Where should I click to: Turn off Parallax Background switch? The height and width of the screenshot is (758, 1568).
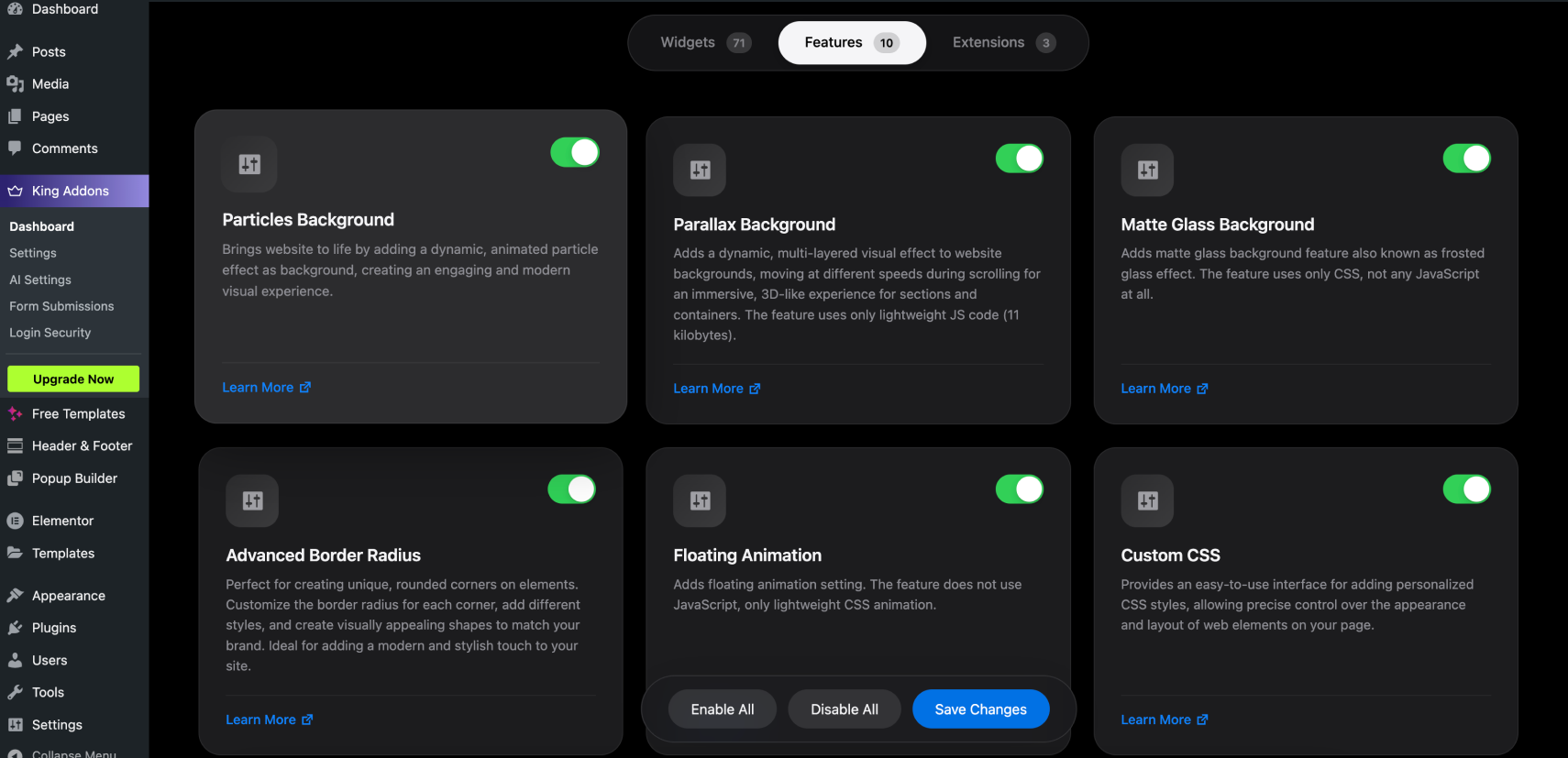1020,159
